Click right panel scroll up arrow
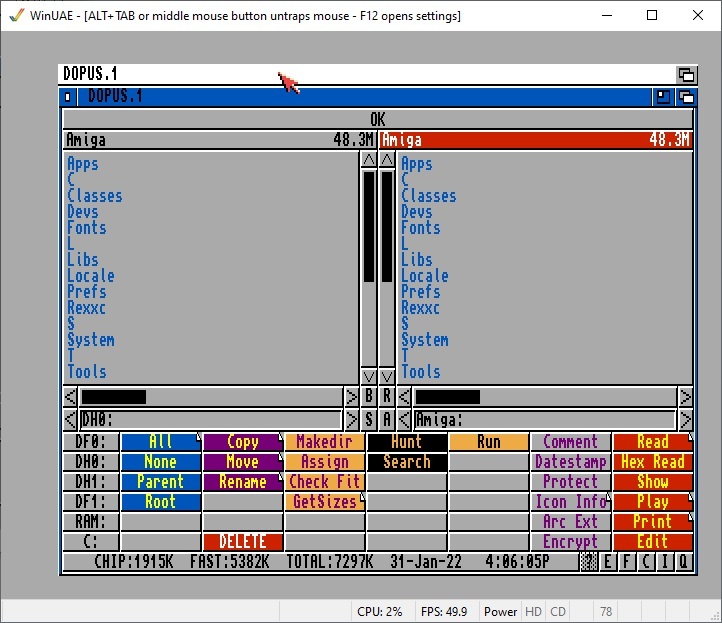The image size is (722, 623). [x=387, y=159]
